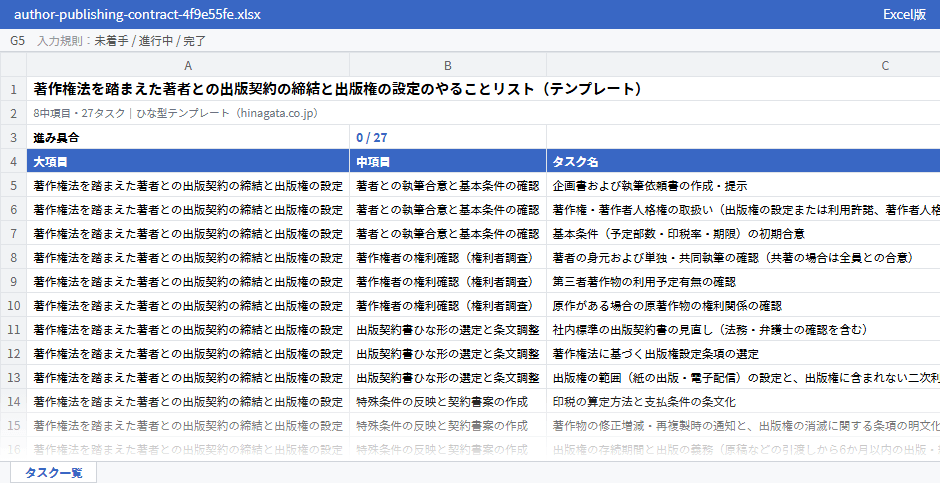Select row 14 header

[x=13, y=402]
